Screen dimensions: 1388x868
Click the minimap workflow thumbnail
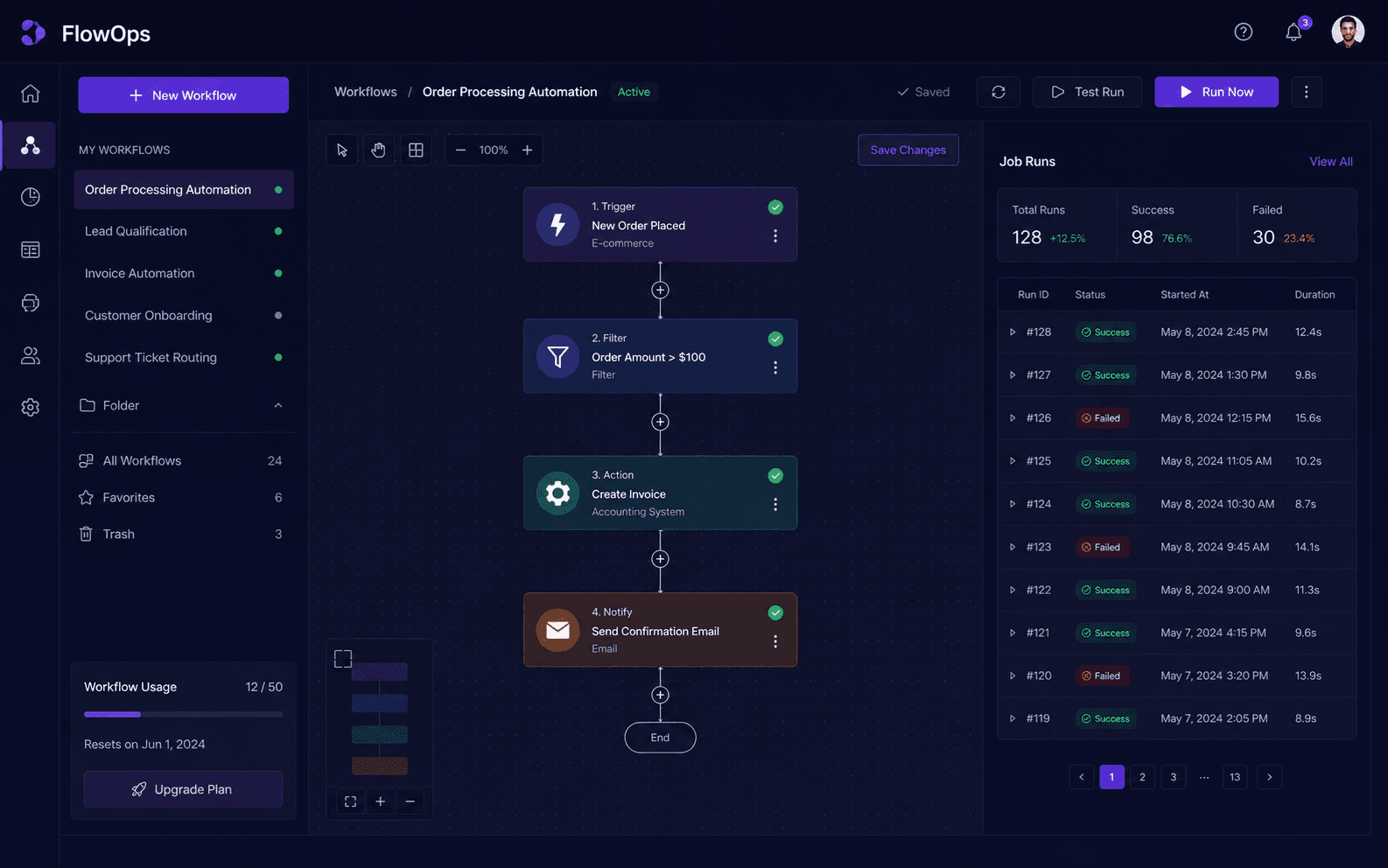(x=380, y=718)
